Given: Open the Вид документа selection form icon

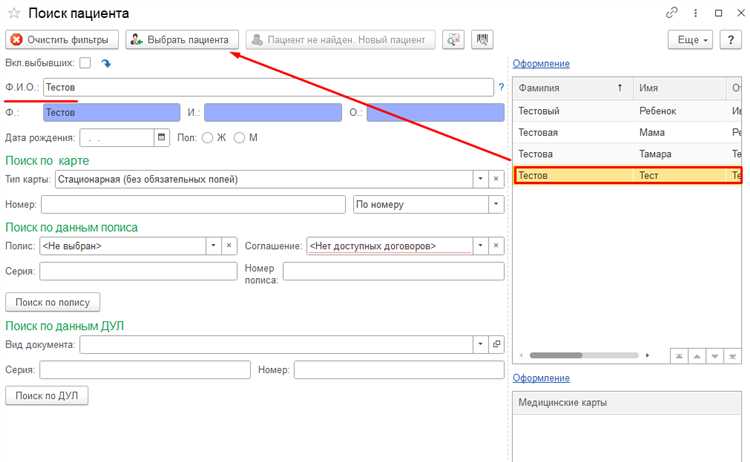Looking at the screenshot, I should [x=496, y=344].
